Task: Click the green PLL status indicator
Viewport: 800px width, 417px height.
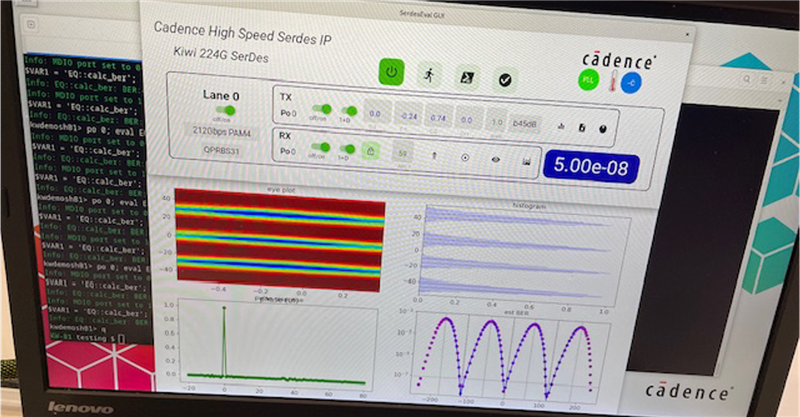Action: 589,80
